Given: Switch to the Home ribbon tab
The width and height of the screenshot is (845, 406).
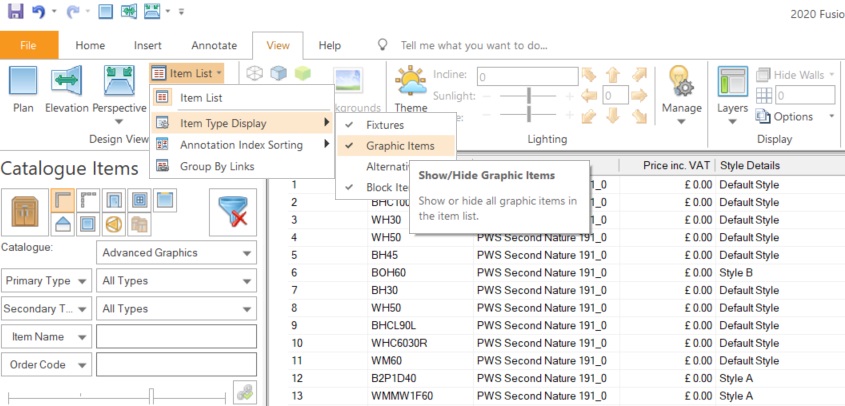Looking at the screenshot, I should (x=90, y=45).
